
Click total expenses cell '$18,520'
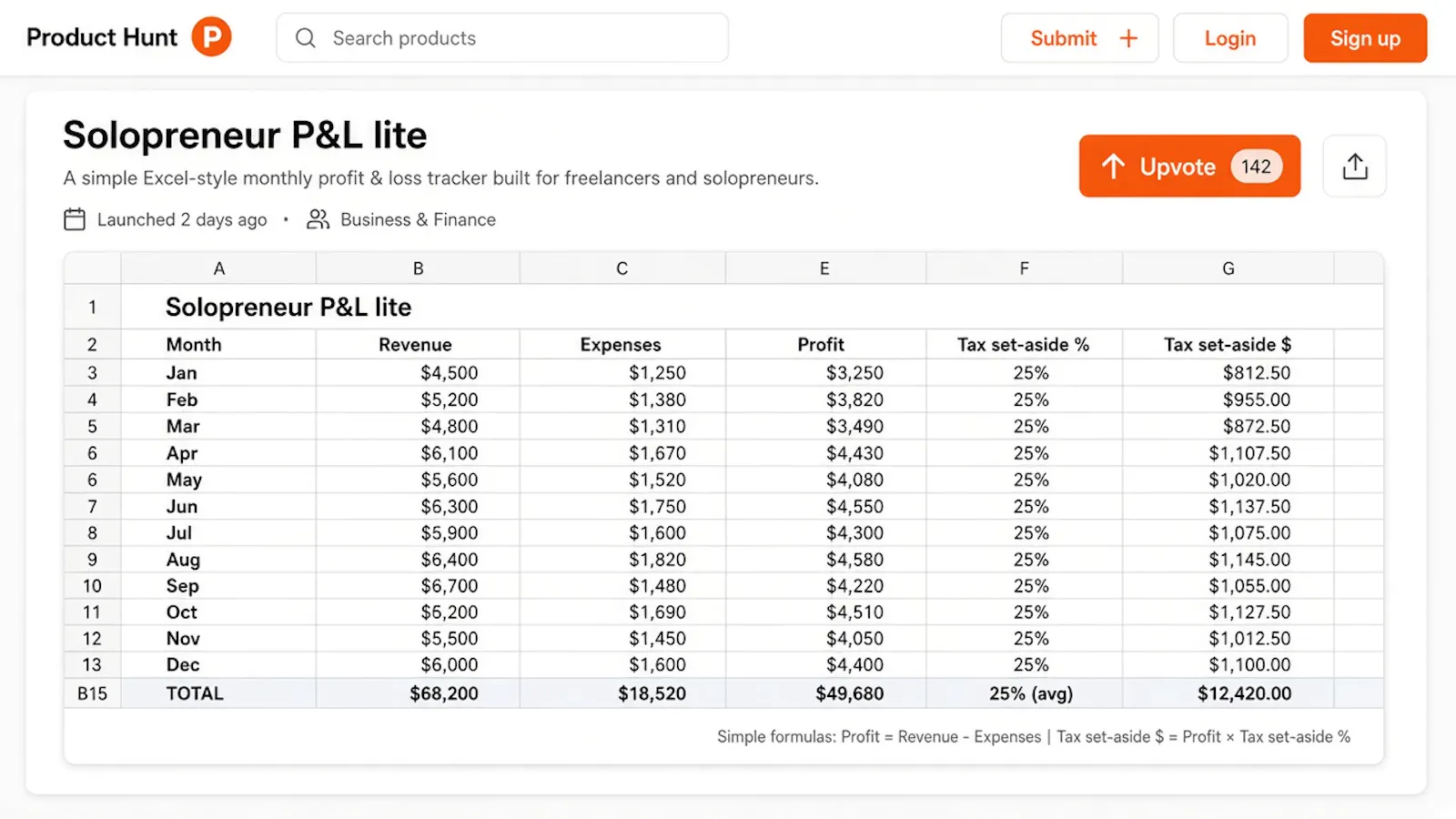pyautogui.click(x=622, y=693)
